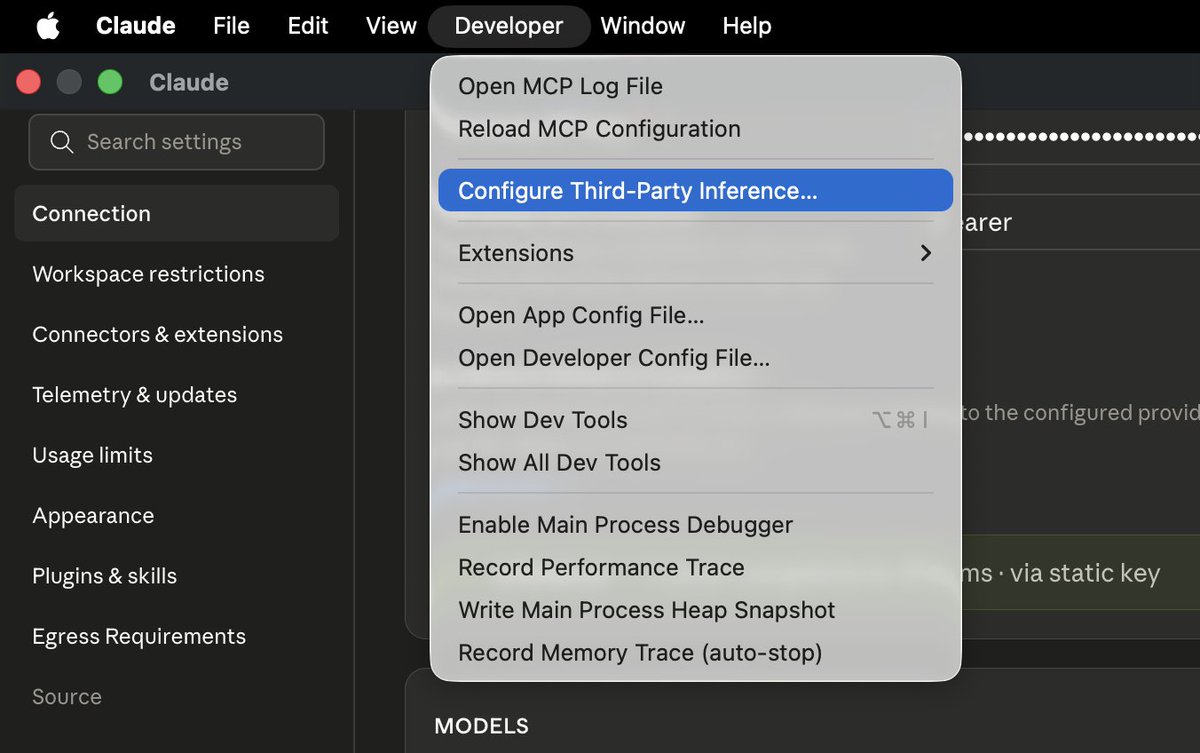The width and height of the screenshot is (1200, 753).
Task: Click the red close window button
Action: point(28,82)
